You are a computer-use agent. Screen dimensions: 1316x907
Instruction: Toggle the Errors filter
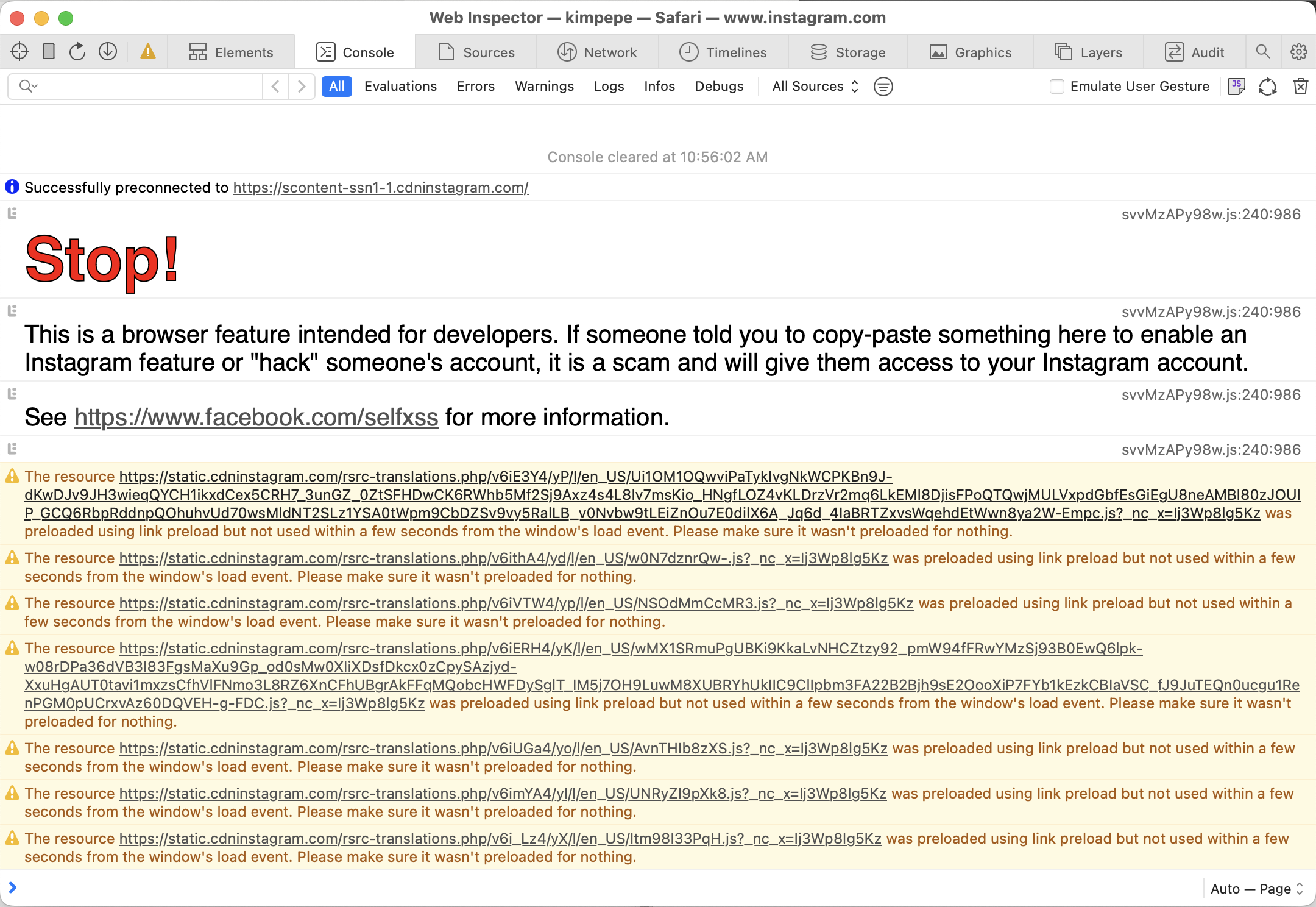pyautogui.click(x=475, y=87)
